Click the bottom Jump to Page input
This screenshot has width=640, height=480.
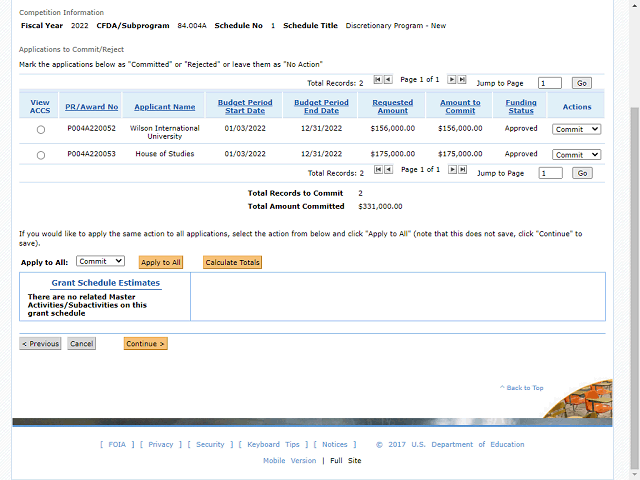click(550, 173)
